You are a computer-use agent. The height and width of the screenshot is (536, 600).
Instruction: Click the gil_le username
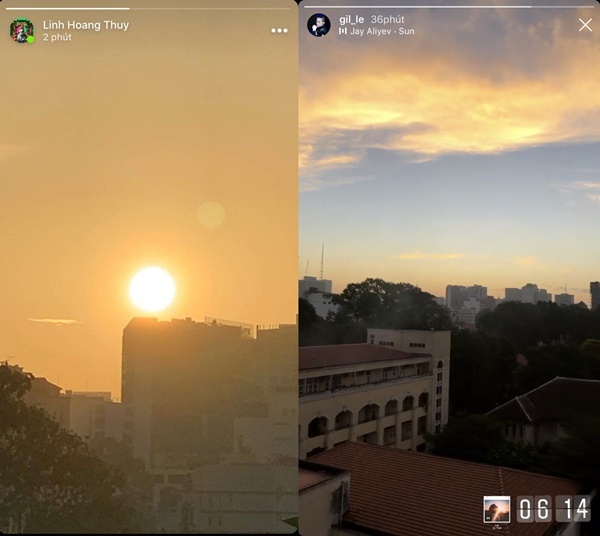[351, 20]
